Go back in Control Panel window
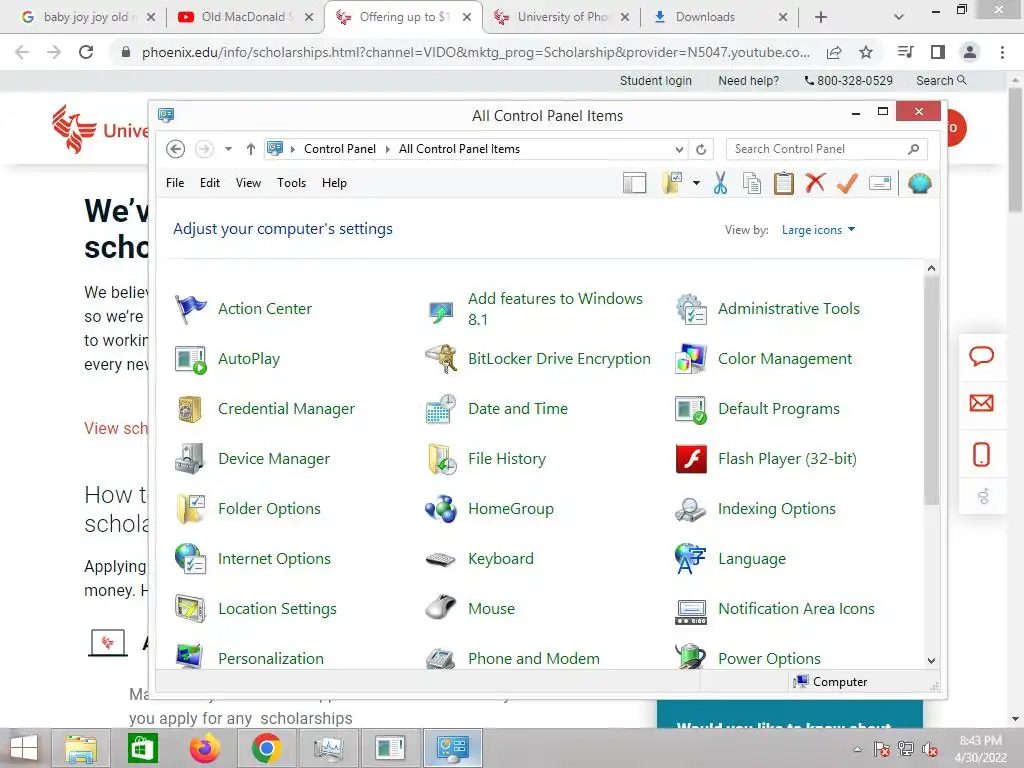The image size is (1024, 768). pos(175,149)
